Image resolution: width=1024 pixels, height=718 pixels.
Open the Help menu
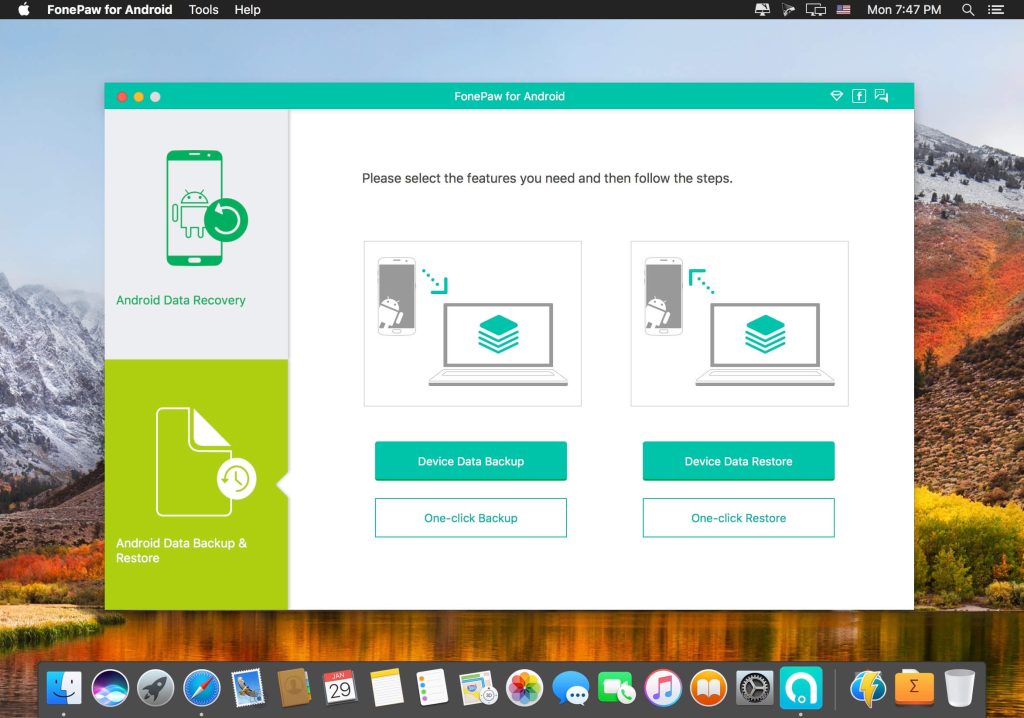click(x=246, y=9)
